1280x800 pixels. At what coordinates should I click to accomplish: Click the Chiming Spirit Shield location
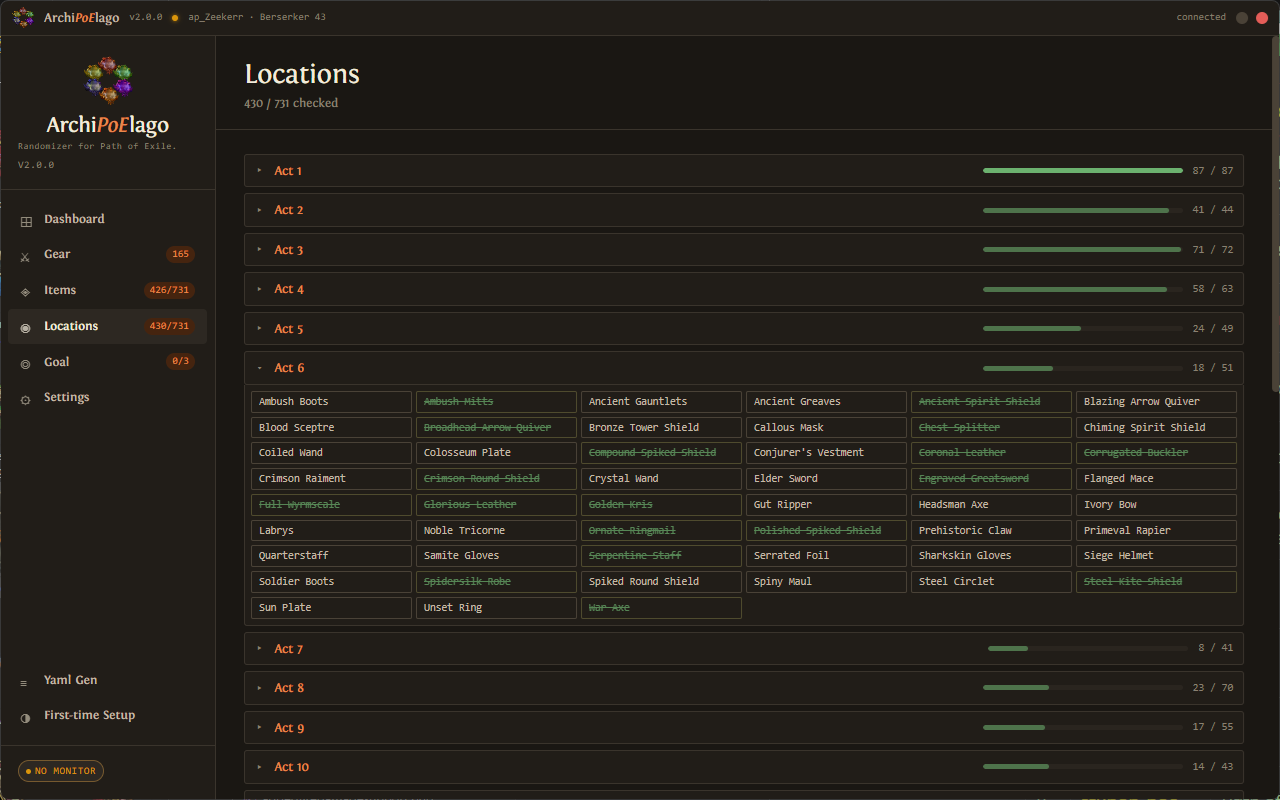pyautogui.click(x=1156, y=428)
